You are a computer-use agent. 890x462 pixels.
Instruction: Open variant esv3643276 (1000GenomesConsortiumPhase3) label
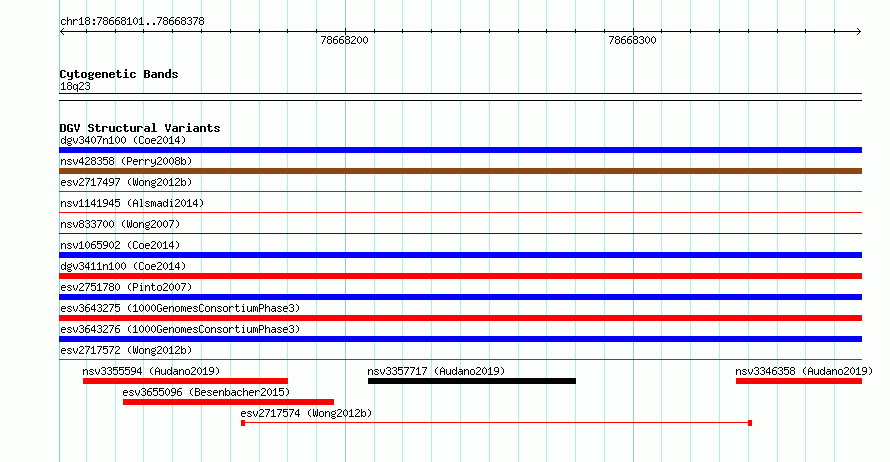(x=180, y=329)
